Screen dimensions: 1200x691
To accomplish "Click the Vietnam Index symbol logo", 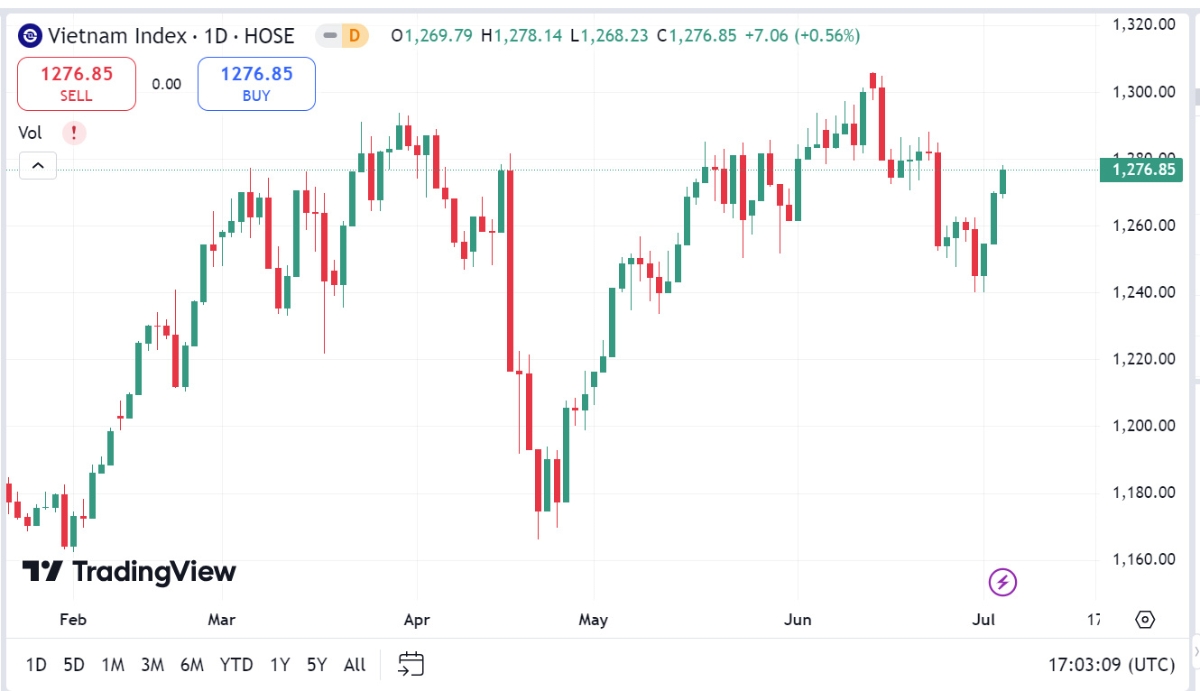I will click(x=31, y=36).
